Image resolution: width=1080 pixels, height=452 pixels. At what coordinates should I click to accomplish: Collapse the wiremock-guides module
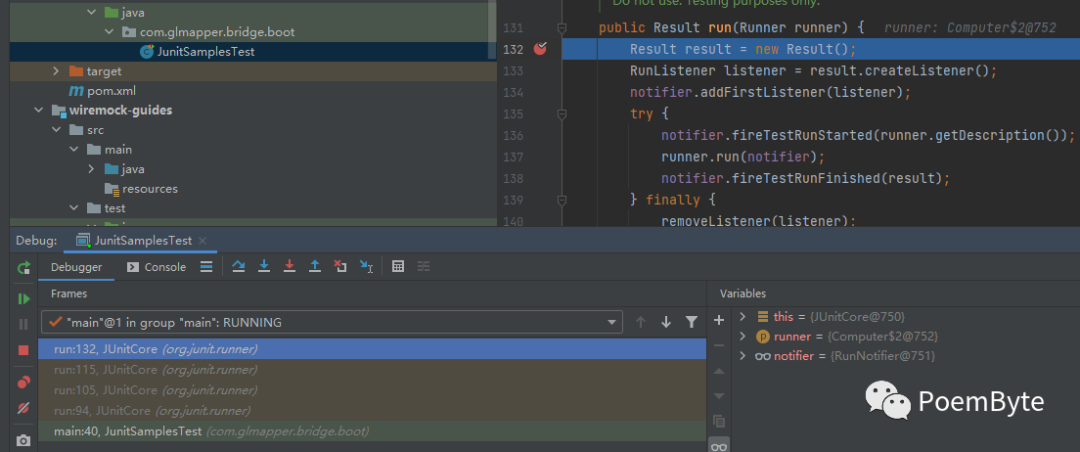click(x=39, y=110)
